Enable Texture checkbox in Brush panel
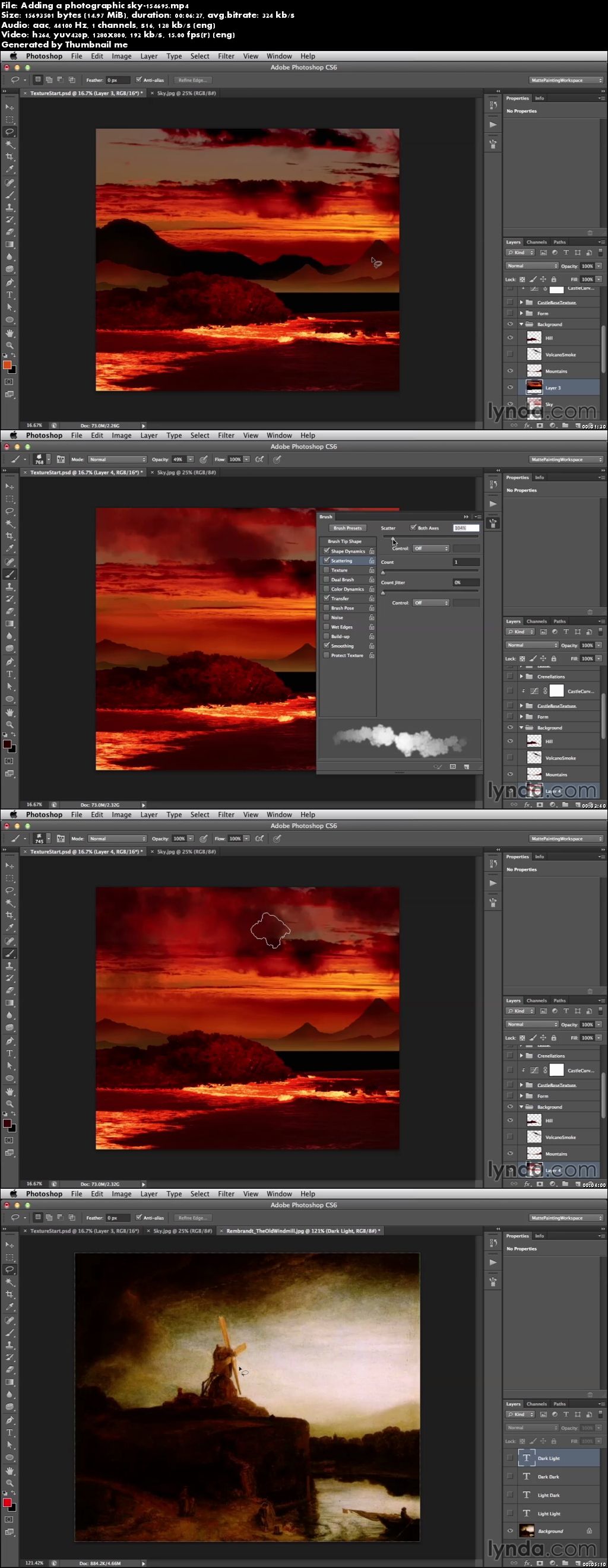This screenshot has height=1568, width=608. click(x=327, y=570)
